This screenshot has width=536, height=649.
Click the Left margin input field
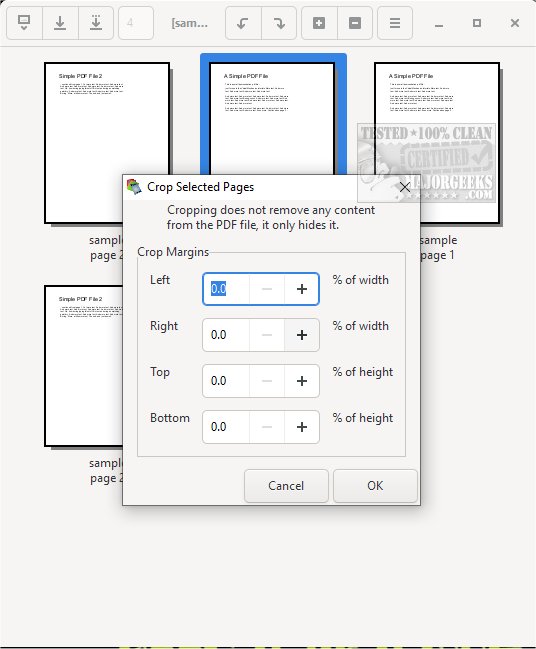[226, 288]
